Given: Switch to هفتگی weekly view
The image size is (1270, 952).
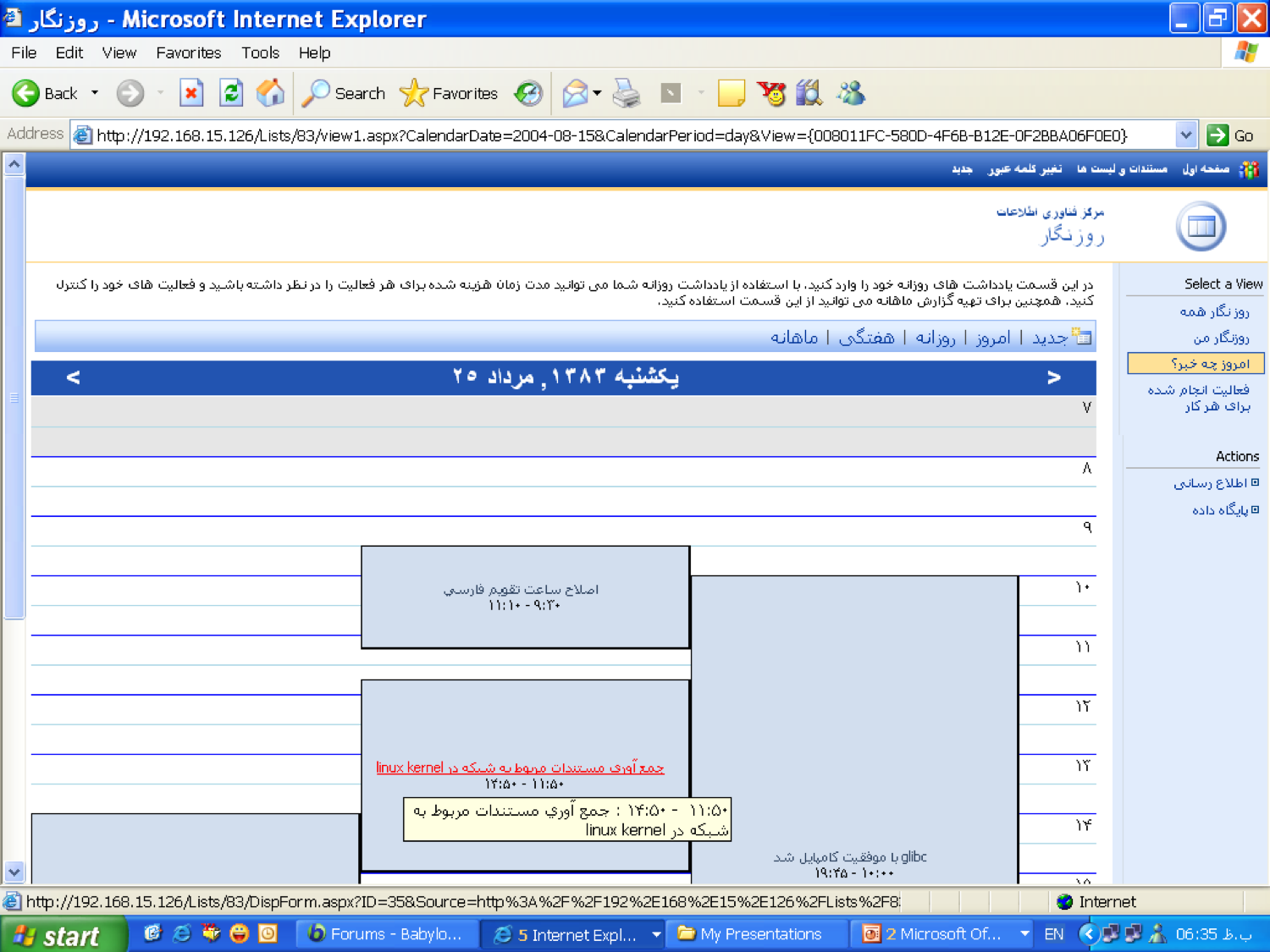Looking at the screenshot, I should (x=866, y=337).
